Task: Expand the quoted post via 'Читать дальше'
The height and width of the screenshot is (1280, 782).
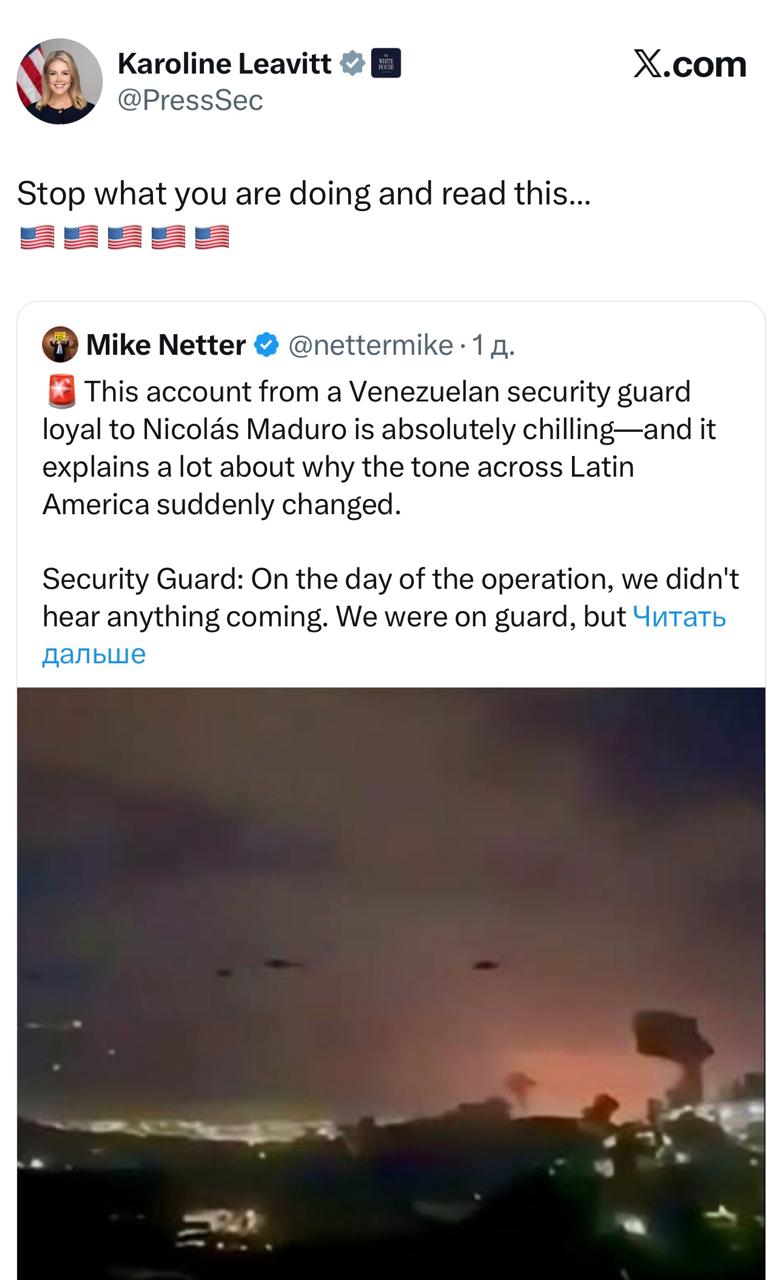Action: (680, 617)
